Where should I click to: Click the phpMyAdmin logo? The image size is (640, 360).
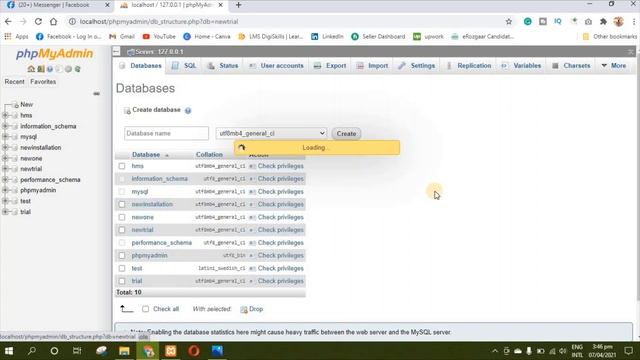click(x=54, y=54)
